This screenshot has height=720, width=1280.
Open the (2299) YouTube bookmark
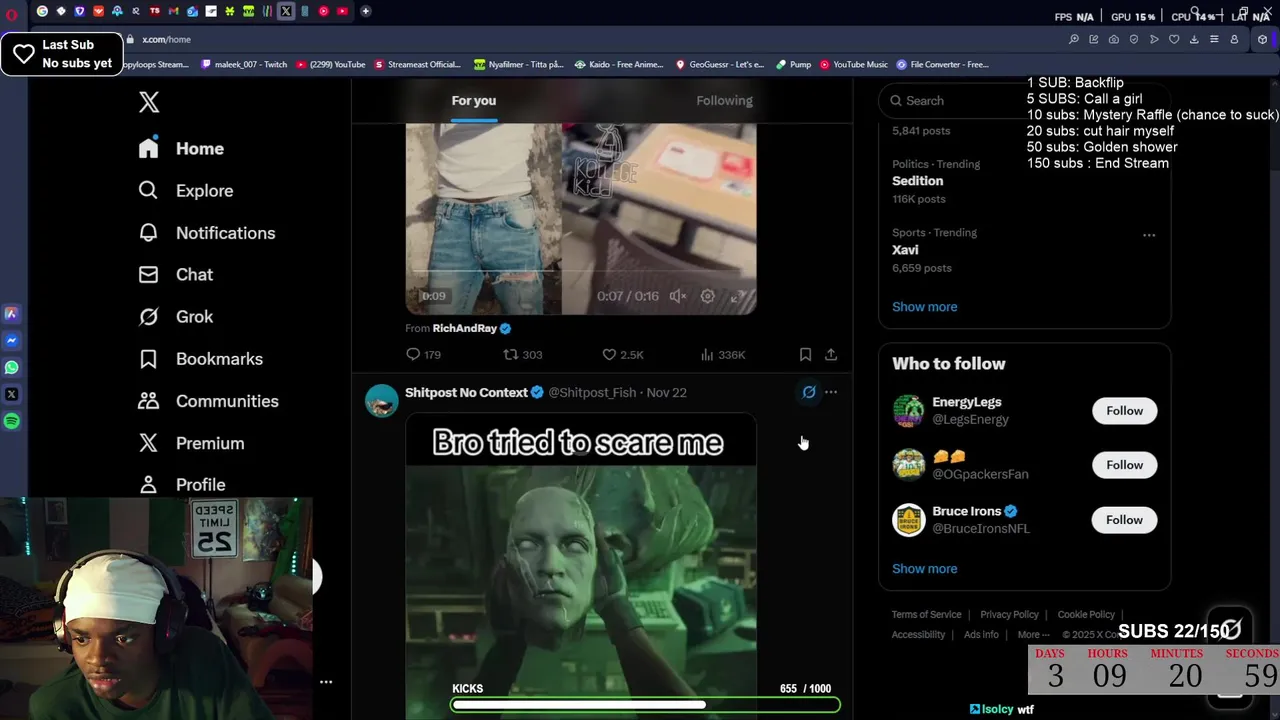[x=330, y=64]
